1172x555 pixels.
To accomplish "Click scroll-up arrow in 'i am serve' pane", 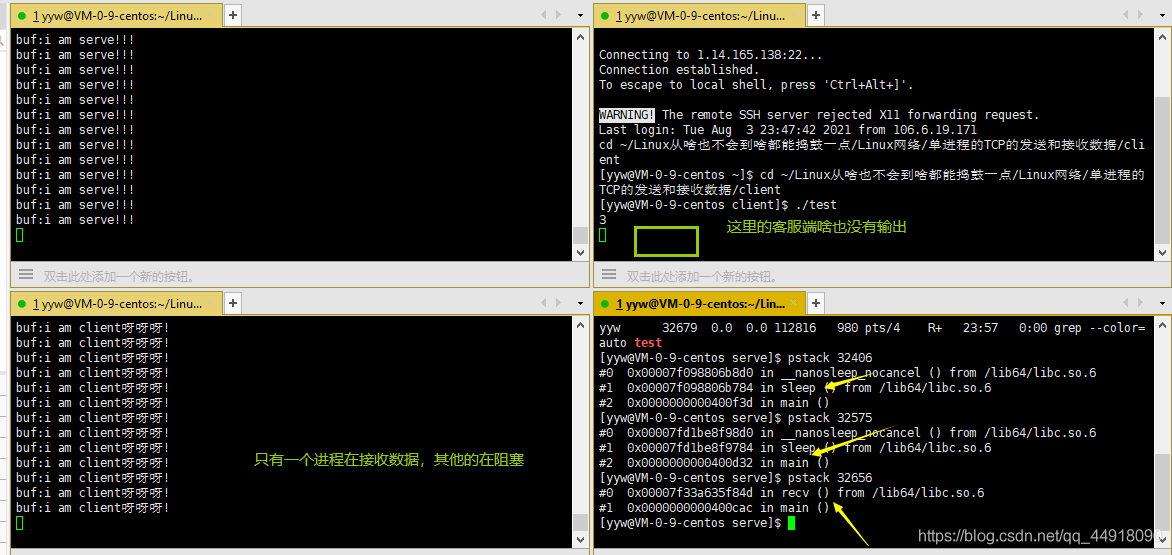I will pos(580,36).
